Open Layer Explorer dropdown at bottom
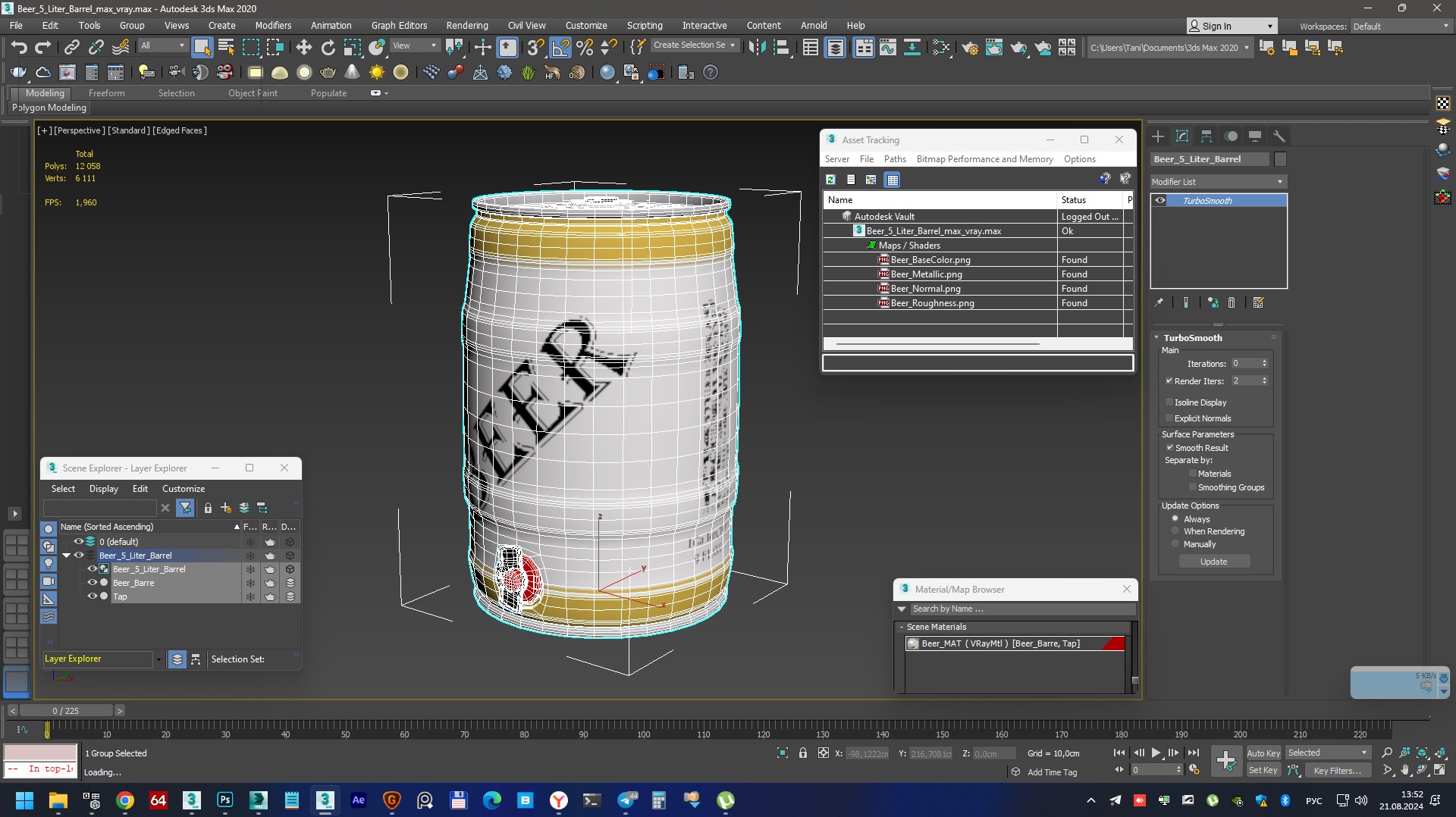This screenshot has height=817, width=1456. [158, 659]
